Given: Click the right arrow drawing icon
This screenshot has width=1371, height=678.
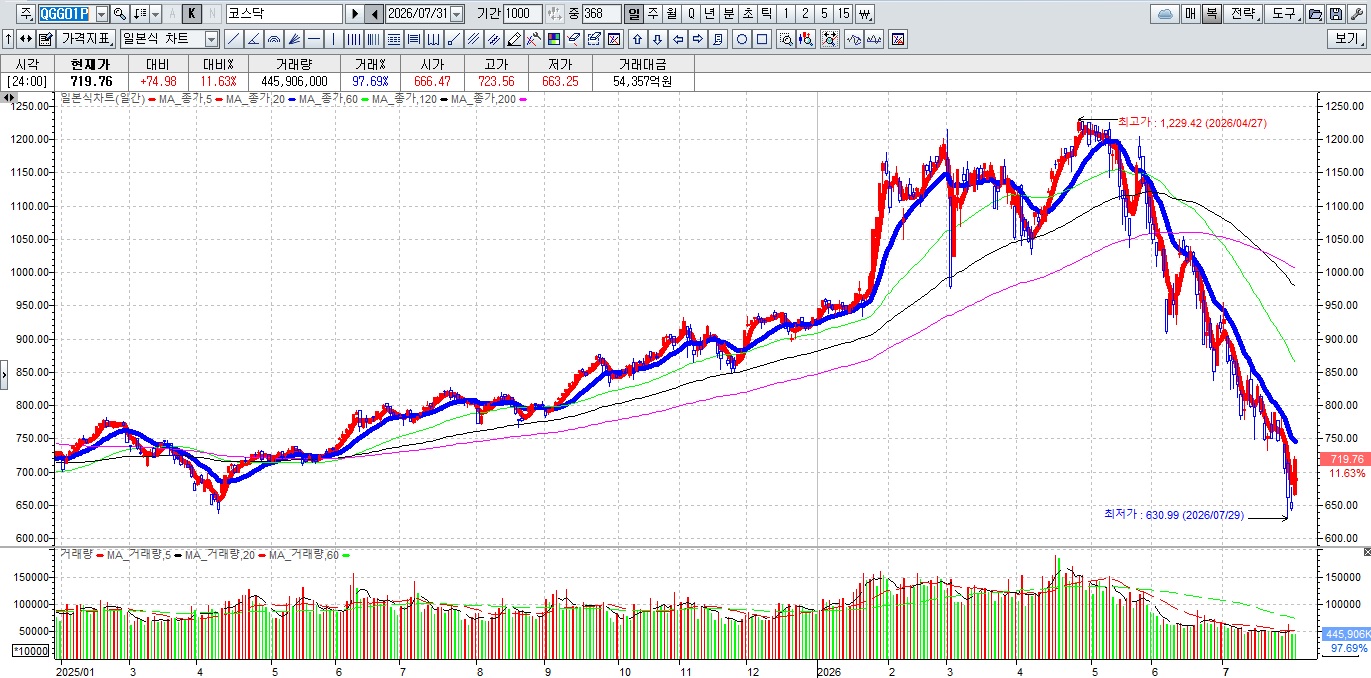Looking at the screenshot, I should (697, 39).
